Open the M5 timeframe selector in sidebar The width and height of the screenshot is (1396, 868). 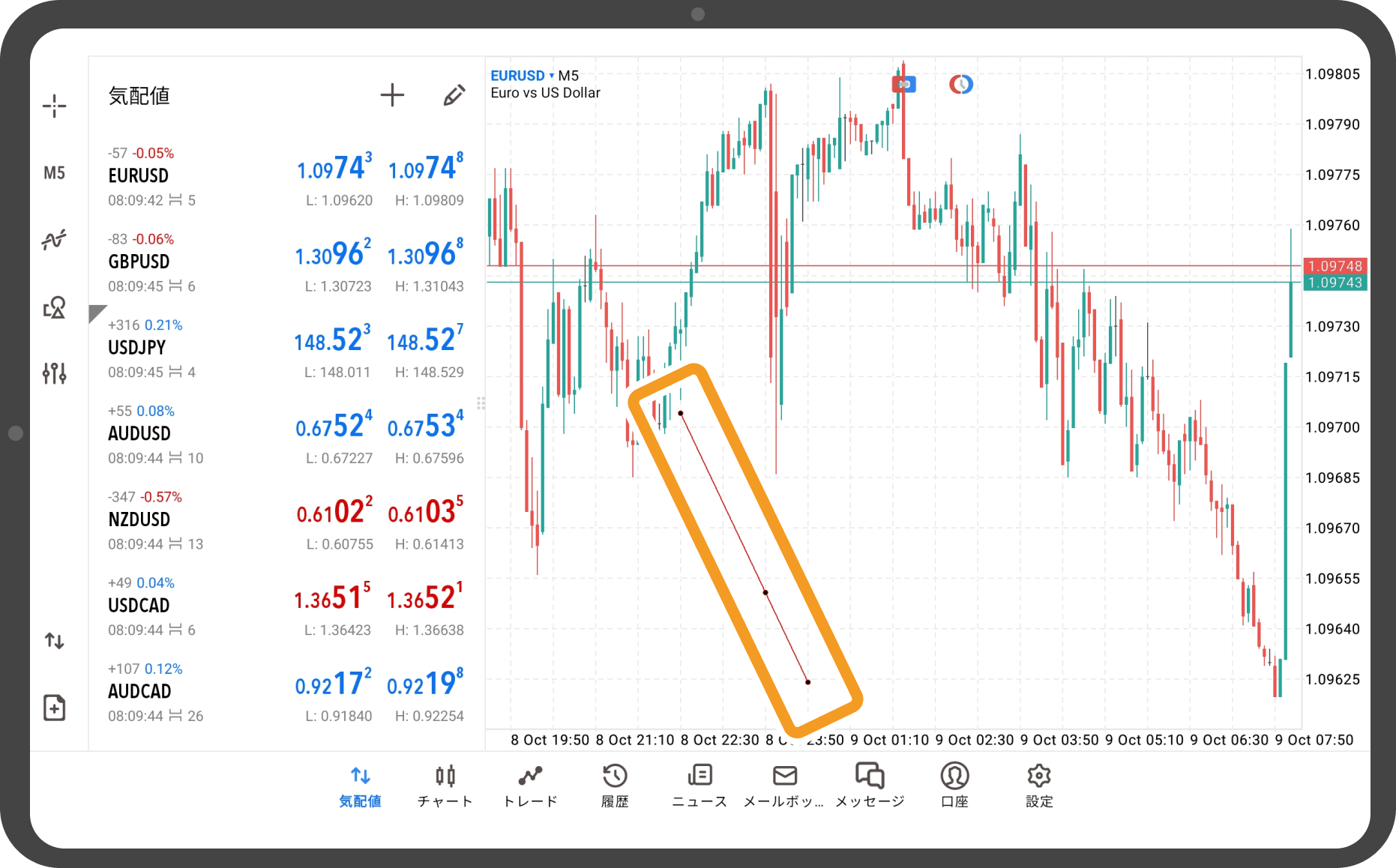pyautogui.click(x=54, y=173)
